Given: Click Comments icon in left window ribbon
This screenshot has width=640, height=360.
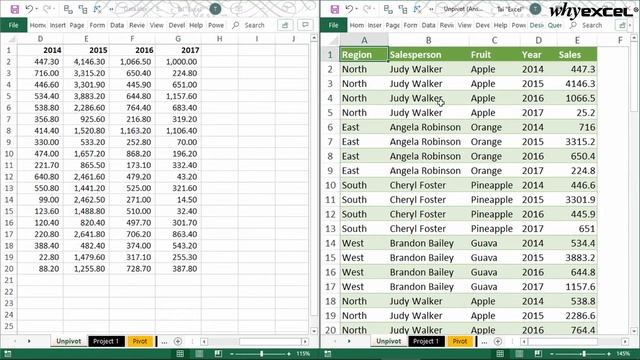Looking at the screenshot, I should 305,25.
